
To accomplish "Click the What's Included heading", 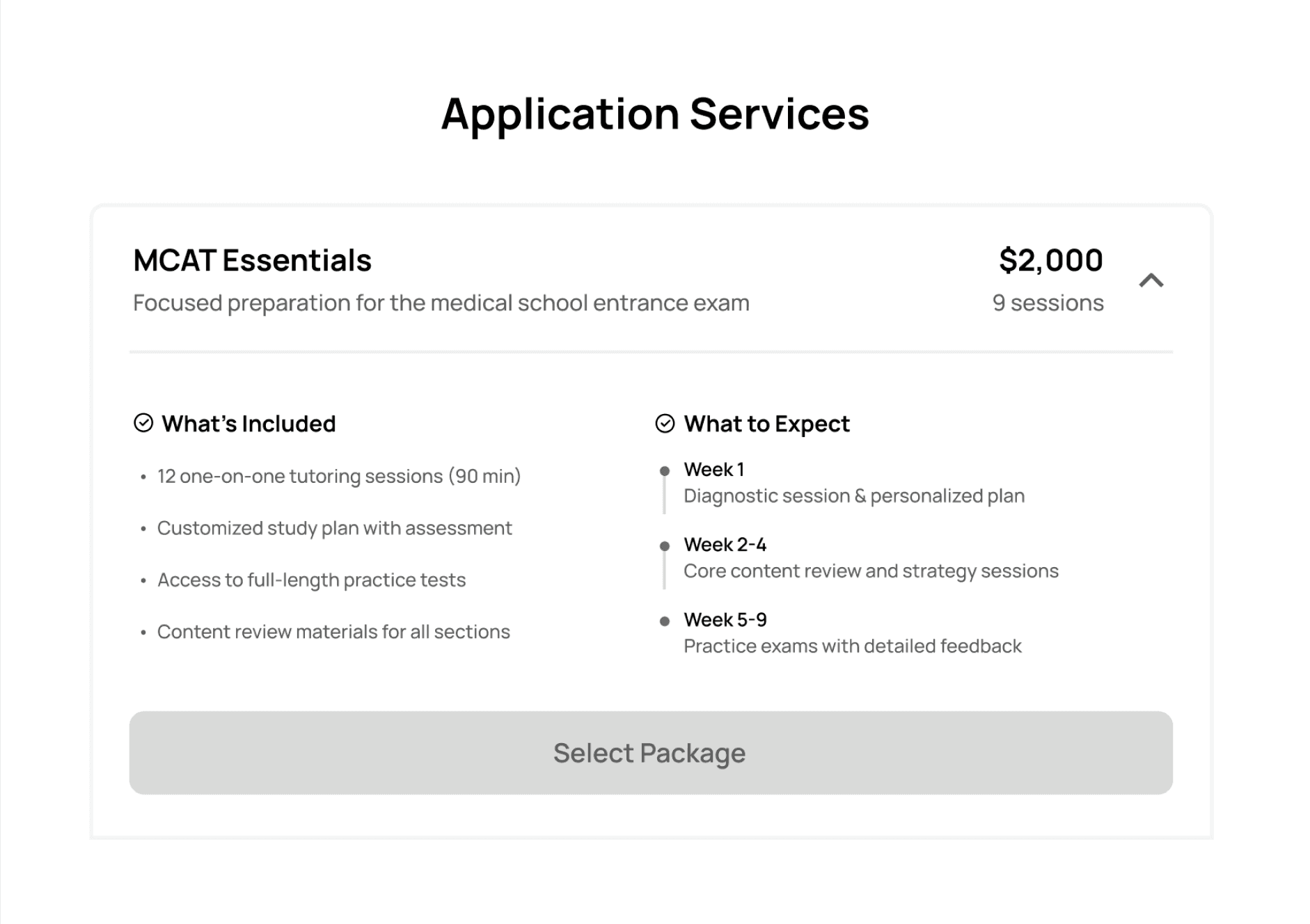I will coord(248,423).
